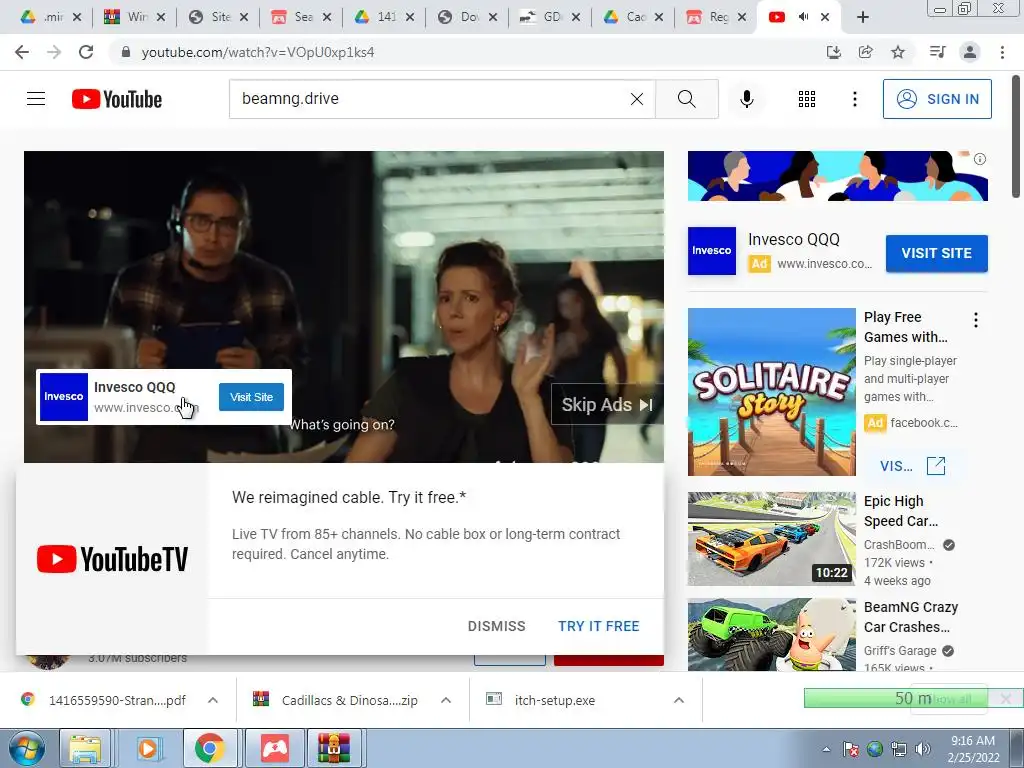The width and height of the screenshot is (1024, 768).
Task: Open the YouTube apps grid icon
Action: [807, 99]
